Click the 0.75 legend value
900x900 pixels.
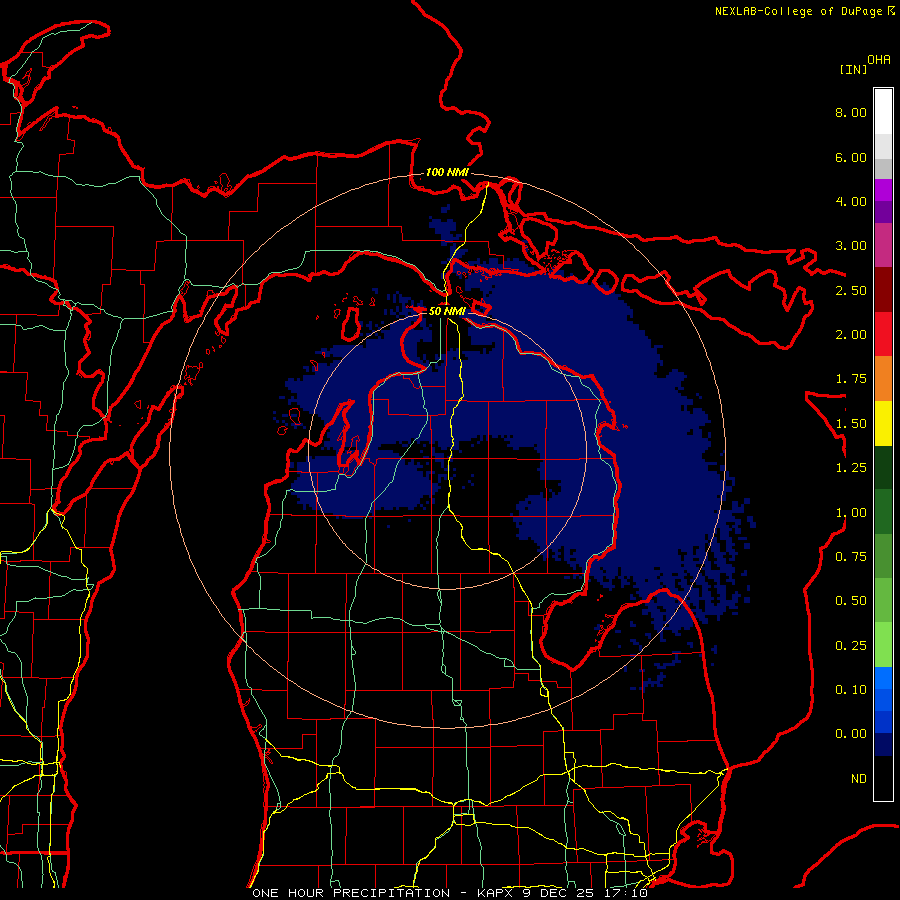pos(851,557)
